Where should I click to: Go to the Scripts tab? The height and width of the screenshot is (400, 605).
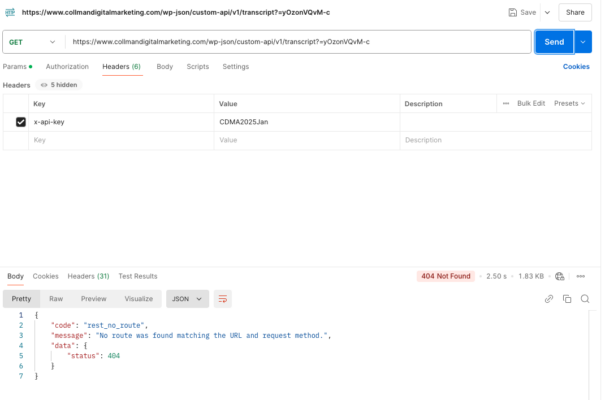point(198,67)
